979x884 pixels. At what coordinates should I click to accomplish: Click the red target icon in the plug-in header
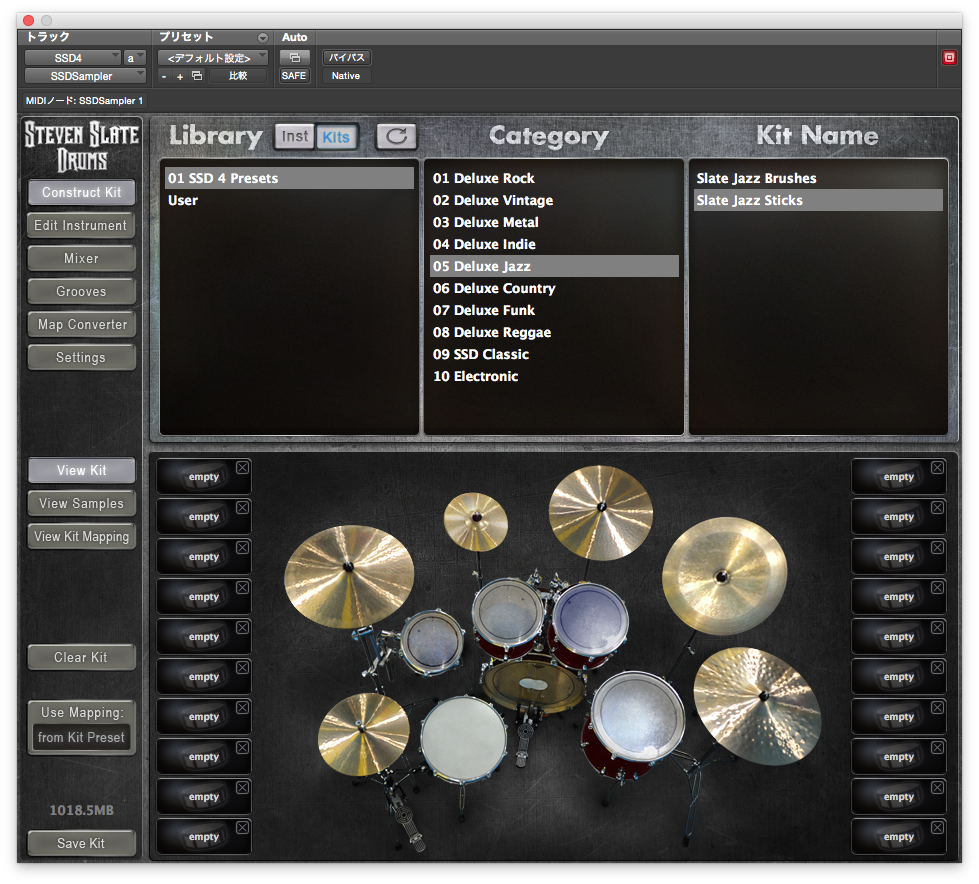tap(949, 58)
